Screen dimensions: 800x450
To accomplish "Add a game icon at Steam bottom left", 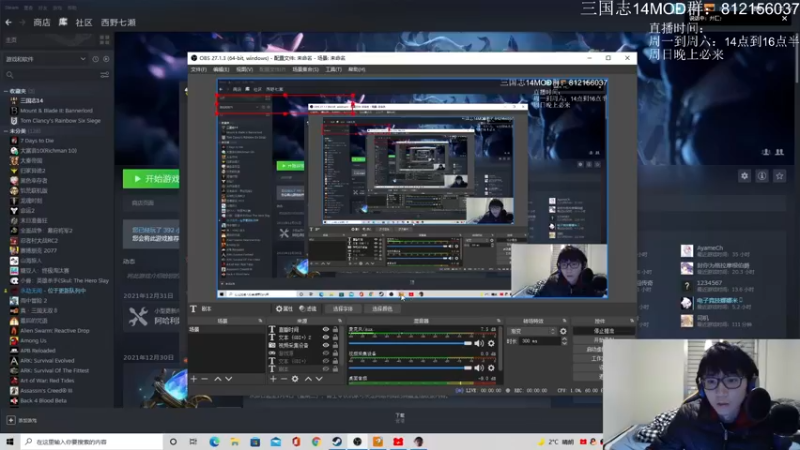I will coord(11,420).
